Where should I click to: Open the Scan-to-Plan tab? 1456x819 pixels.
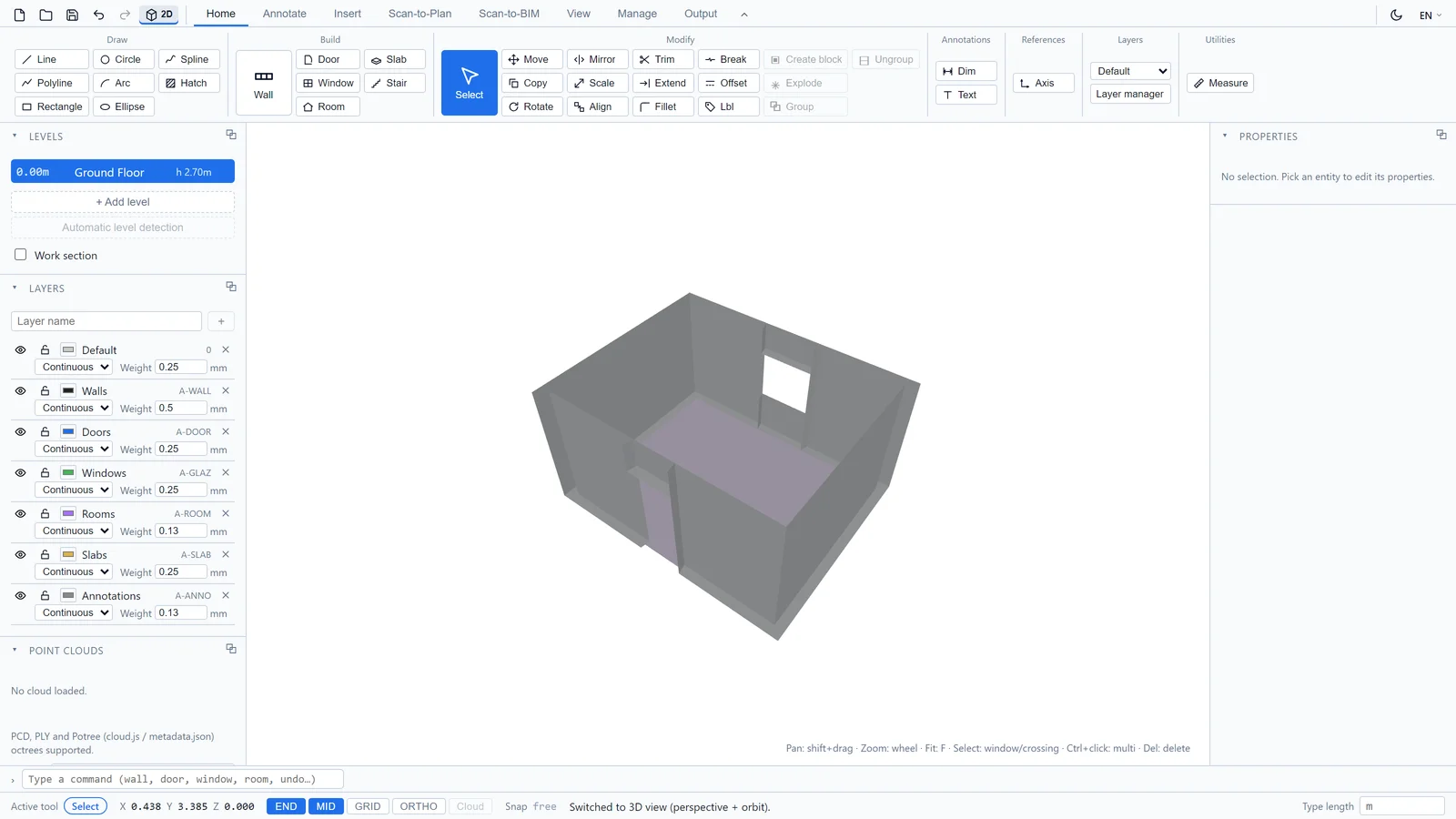pyautogui.click(x=420, y=14)
